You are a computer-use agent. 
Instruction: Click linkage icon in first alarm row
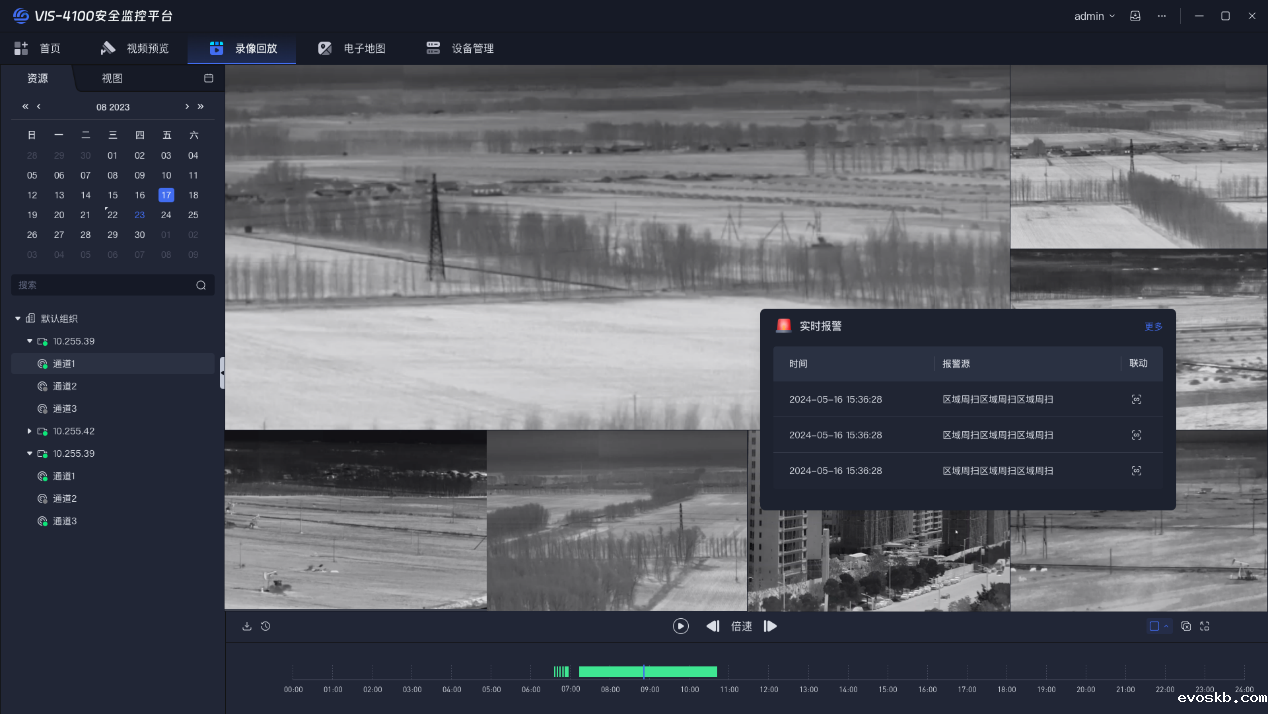pos(1136,399)
